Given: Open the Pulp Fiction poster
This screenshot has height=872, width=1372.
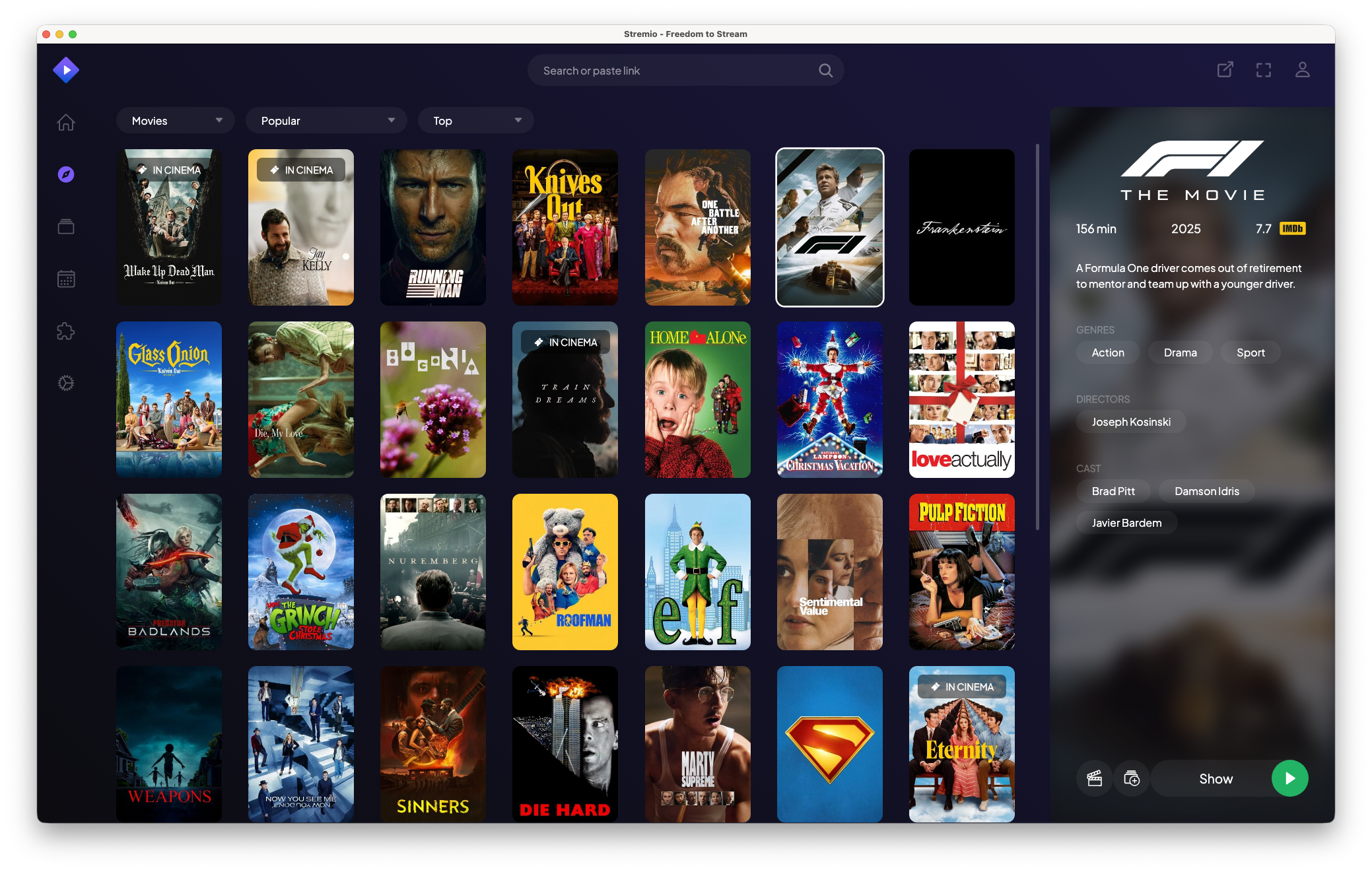Looking at the screenshot, I should pos(961,572).
